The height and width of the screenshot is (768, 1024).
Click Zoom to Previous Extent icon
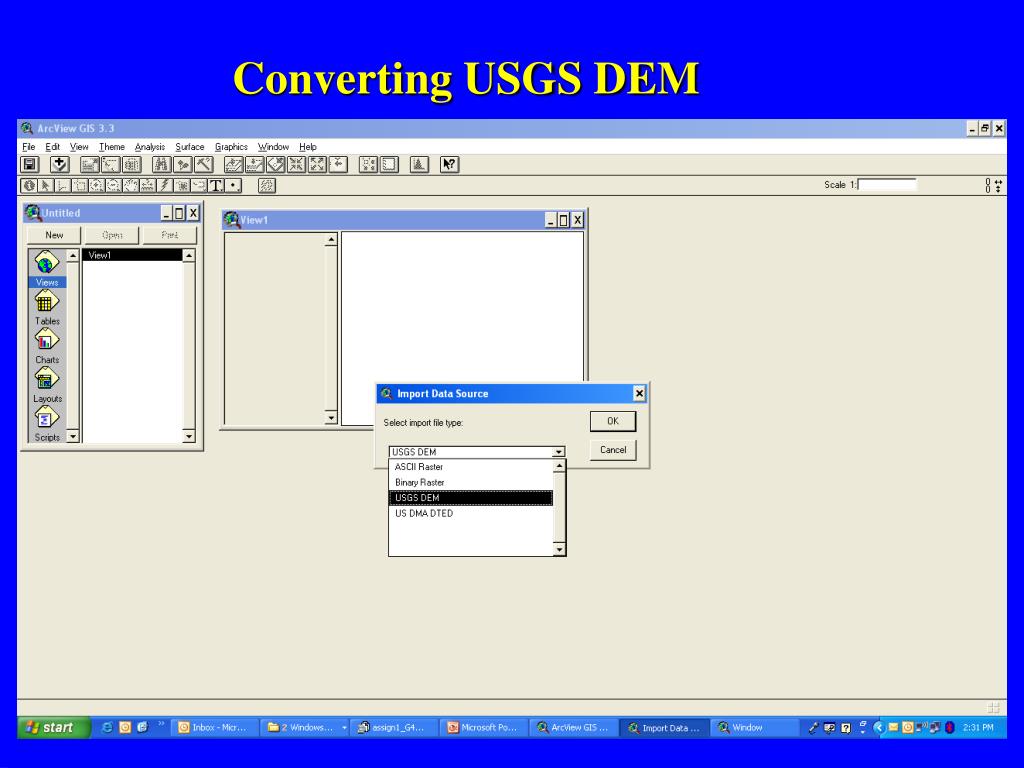click(x=338, y=165)
